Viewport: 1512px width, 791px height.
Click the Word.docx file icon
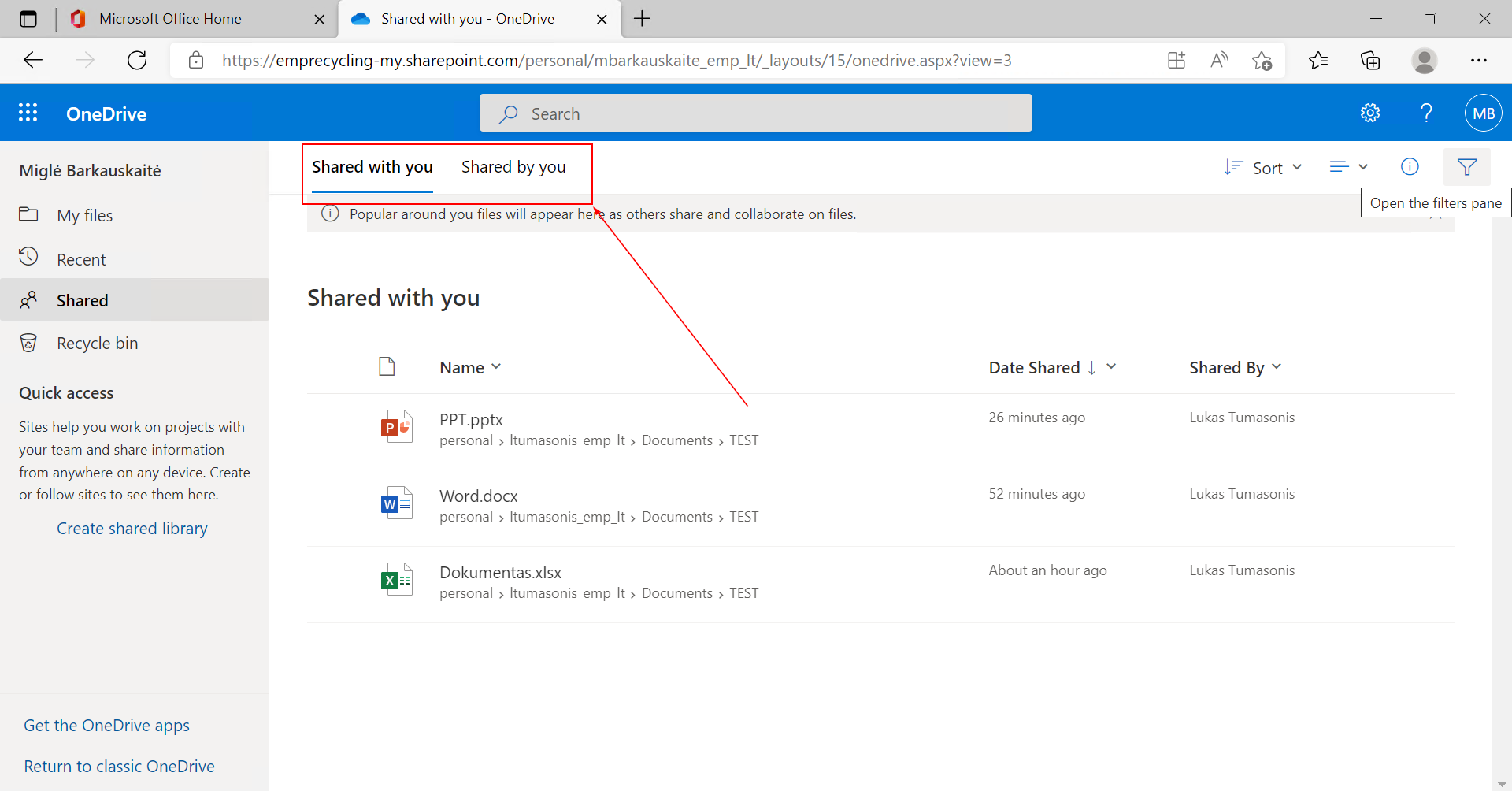click(396, 503)
